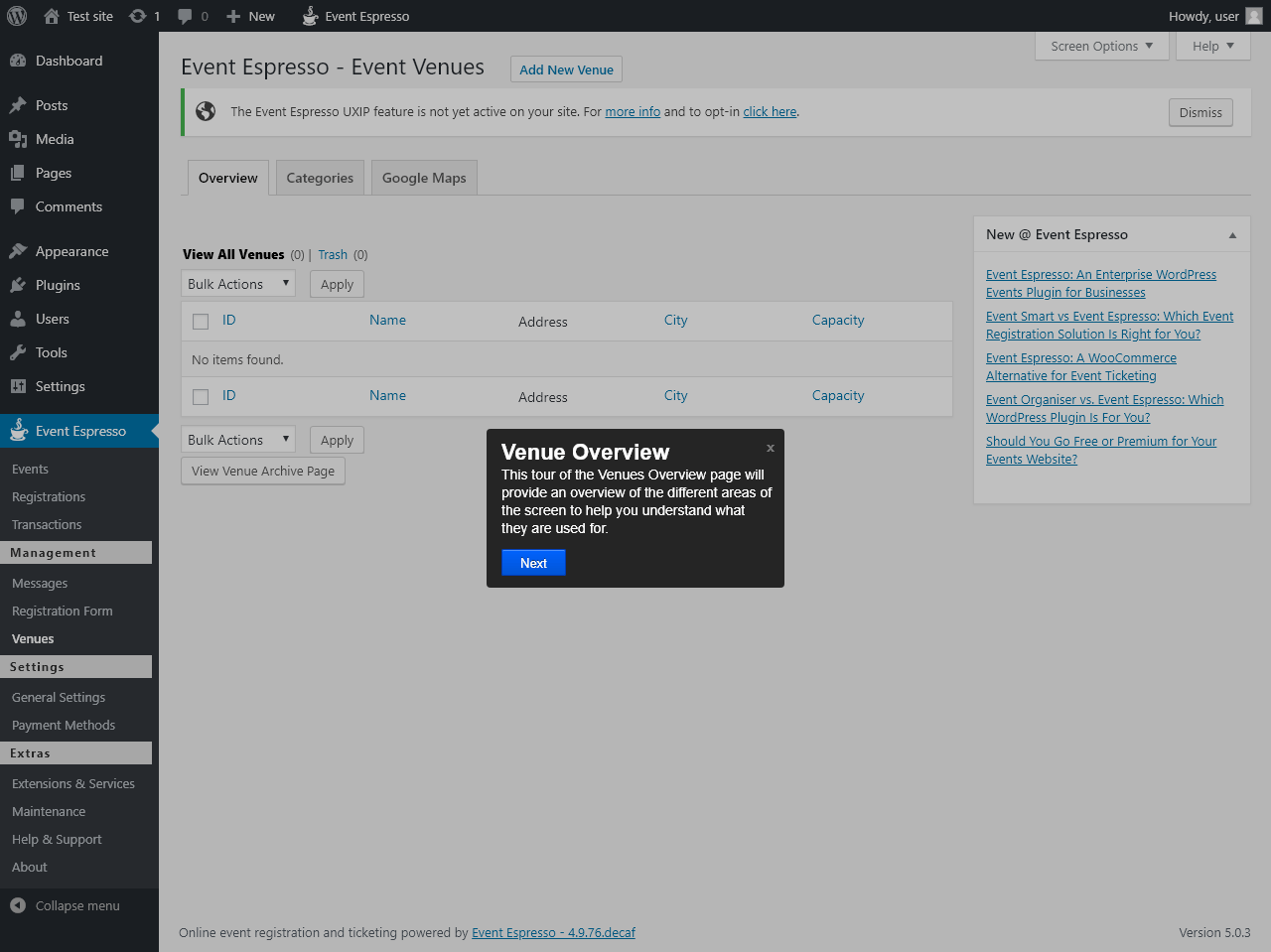Sort venues by Capacity in header
The image size is (1271, 952).
click(838, 320)
